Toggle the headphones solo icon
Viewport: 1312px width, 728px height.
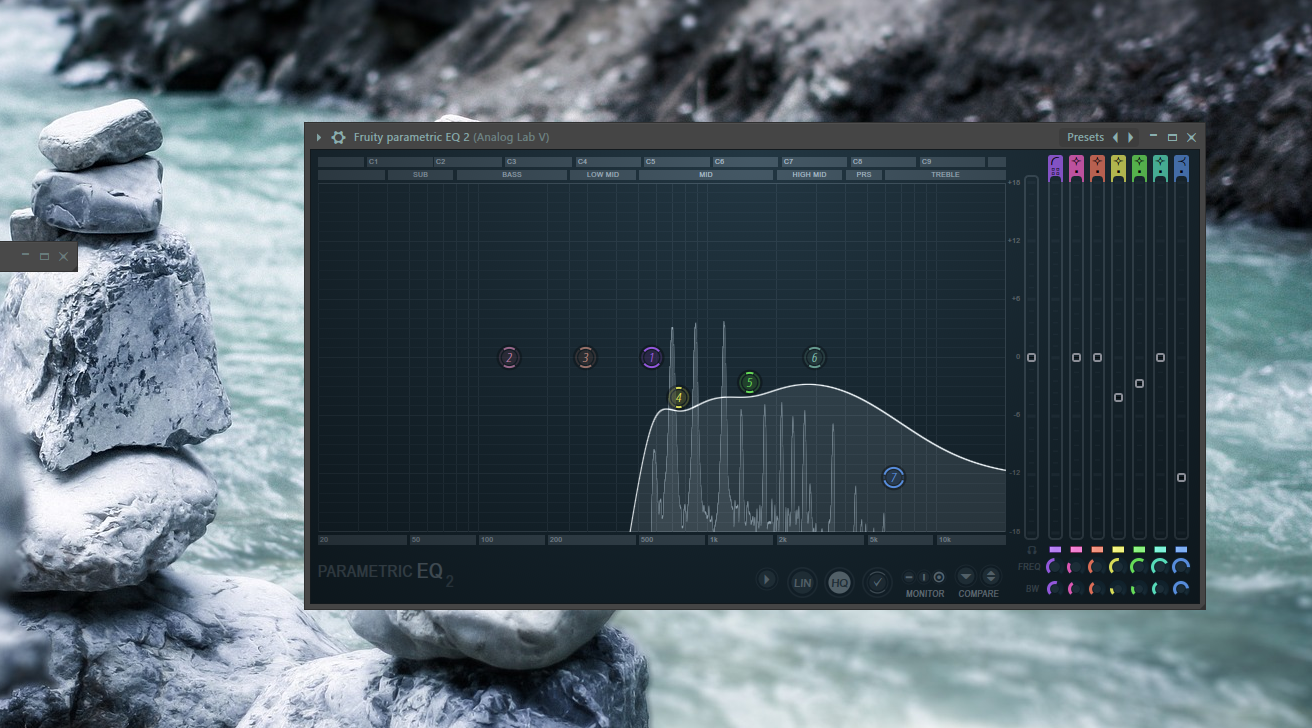(1032, 550)
